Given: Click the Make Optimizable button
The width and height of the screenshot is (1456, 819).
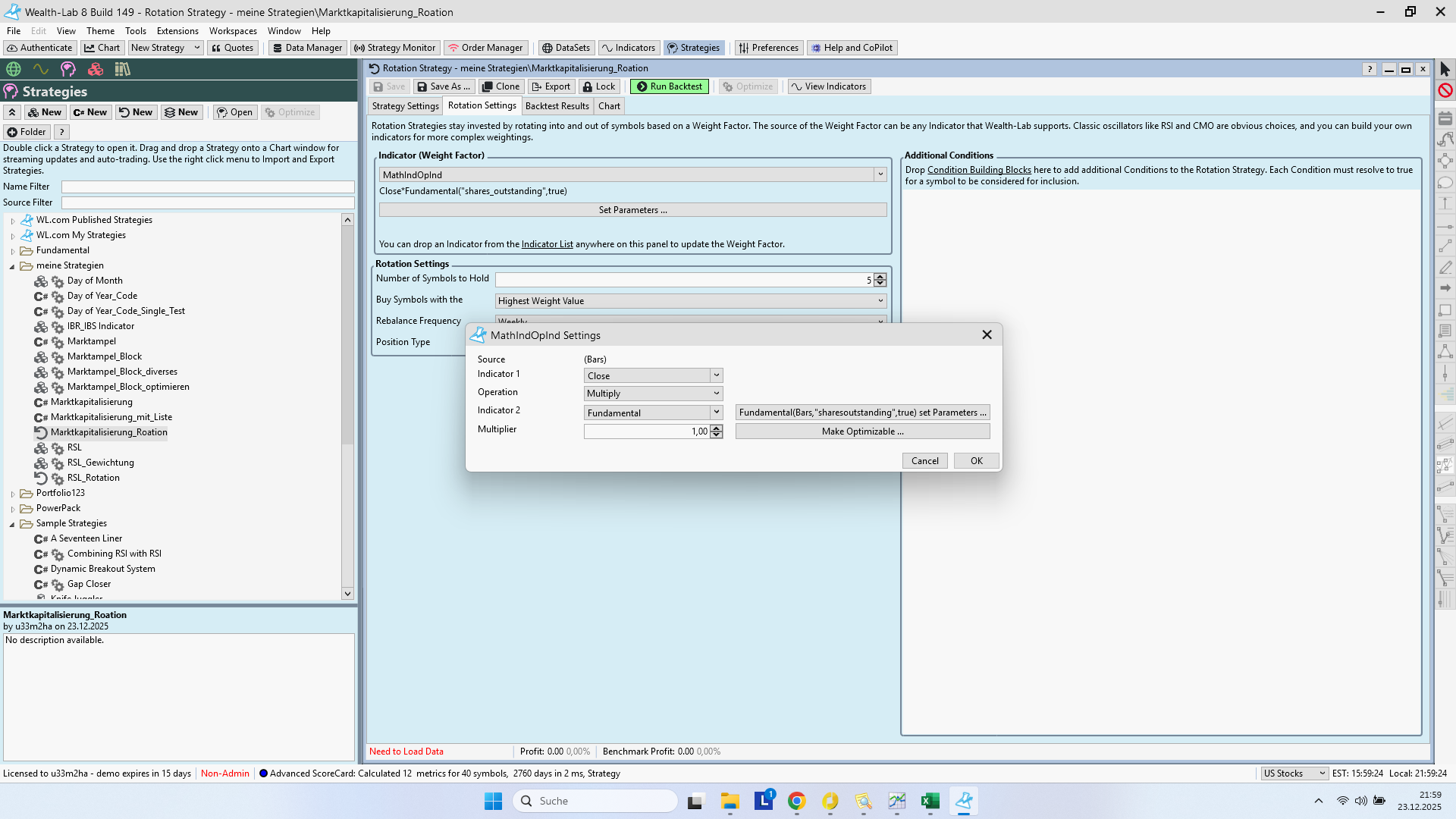Looking at the screenshot, I should pos(862,431).
